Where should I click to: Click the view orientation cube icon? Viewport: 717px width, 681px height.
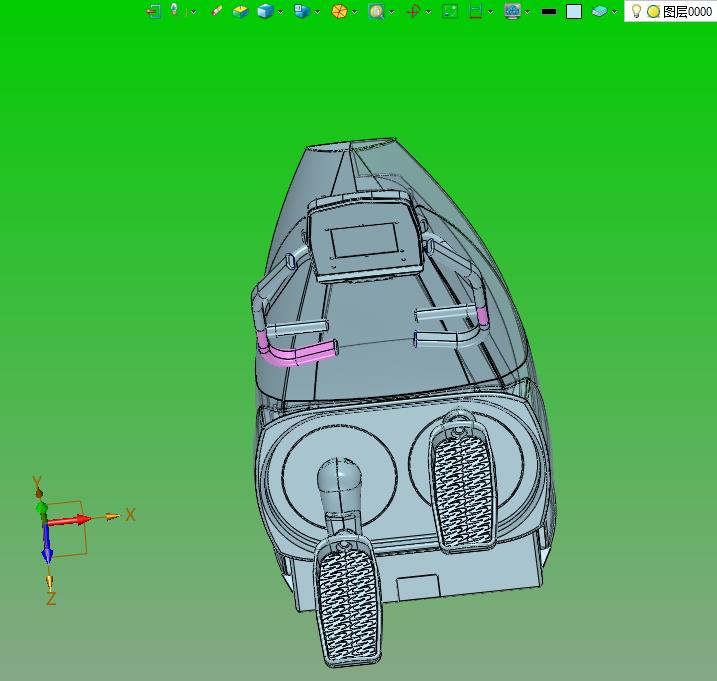(302, 11)
